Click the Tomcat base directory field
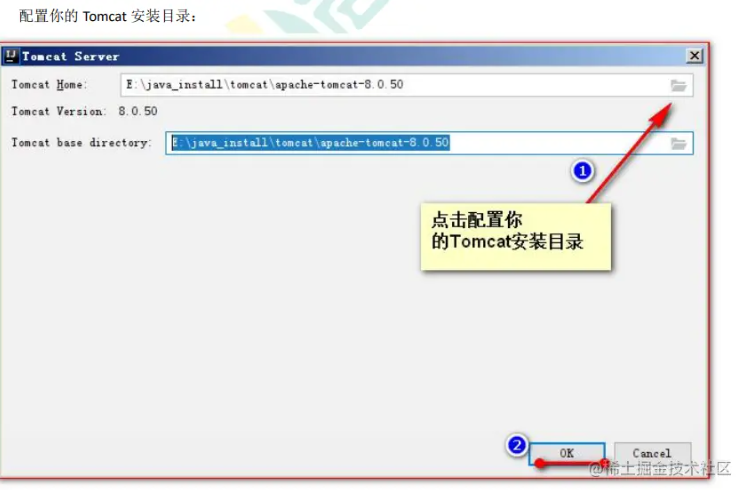743x490 pixels. click(429, 143)
